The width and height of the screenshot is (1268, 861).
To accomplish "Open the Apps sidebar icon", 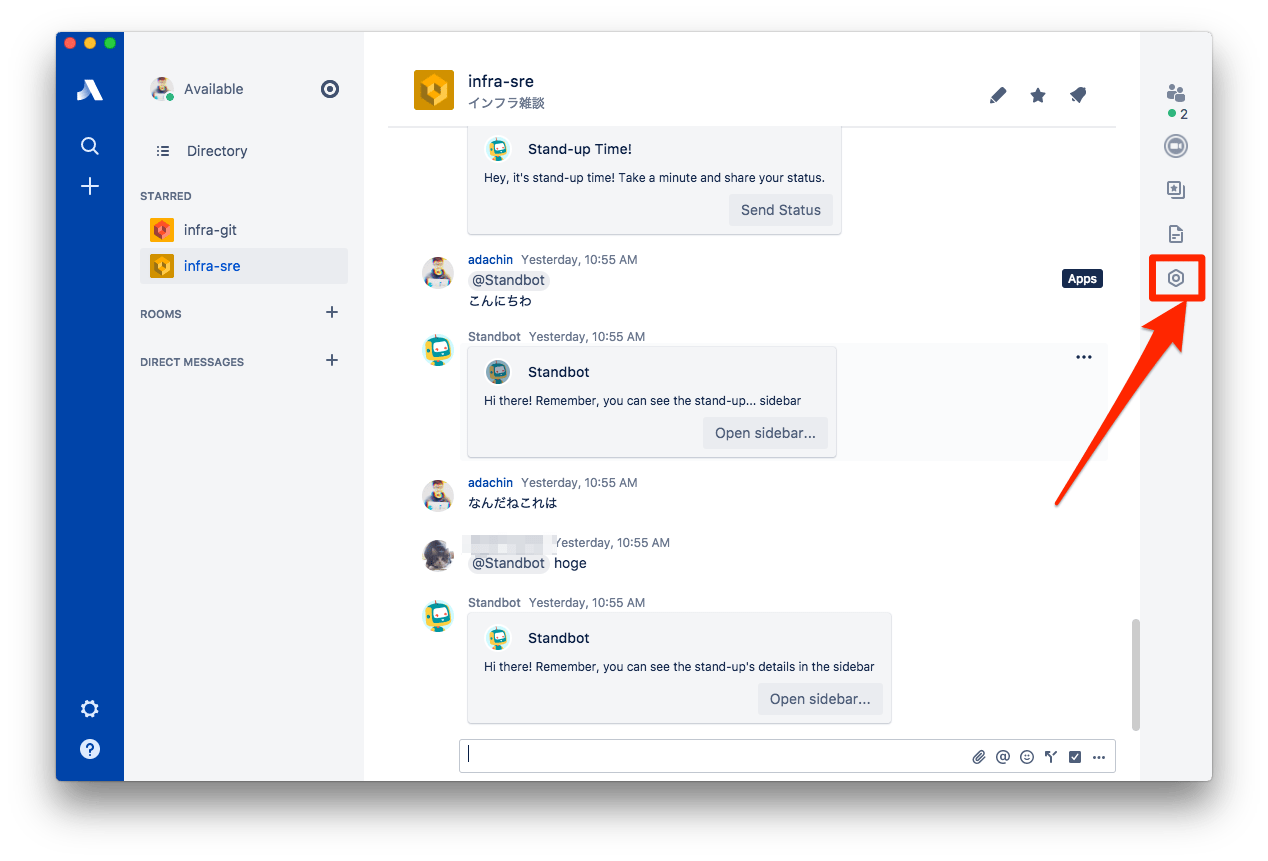I will pos(1176,278).
